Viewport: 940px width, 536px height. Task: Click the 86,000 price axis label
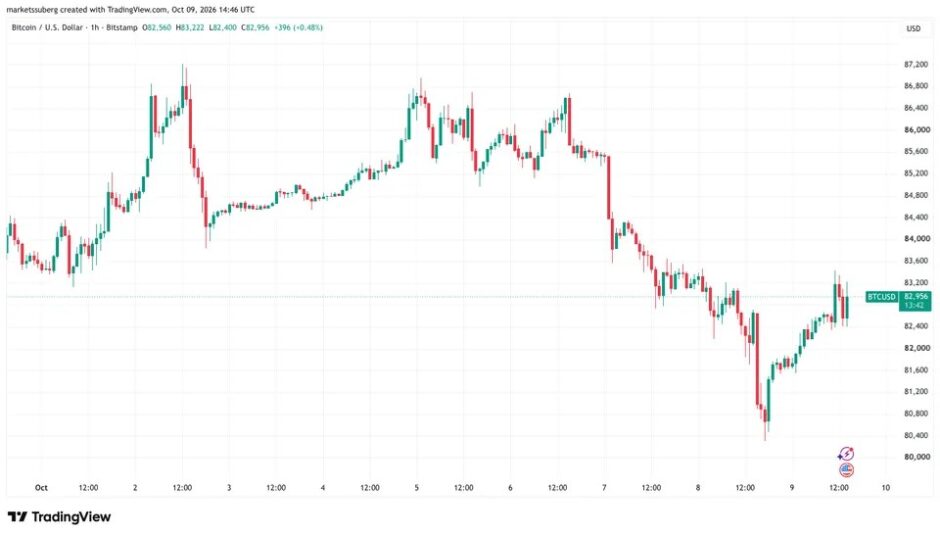coord(917,130)
